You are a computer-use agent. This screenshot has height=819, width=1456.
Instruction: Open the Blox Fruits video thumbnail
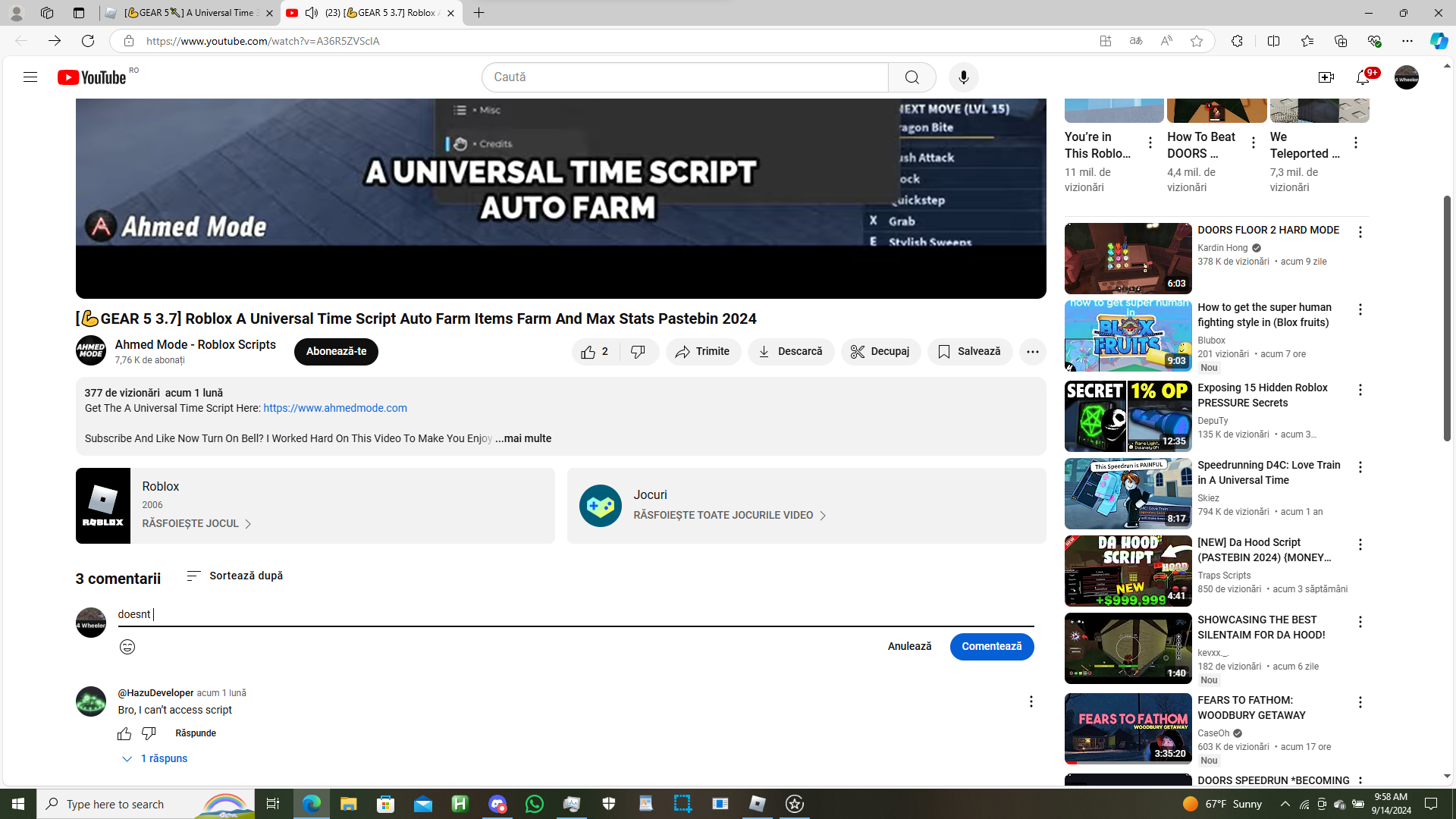point(1128,336)
